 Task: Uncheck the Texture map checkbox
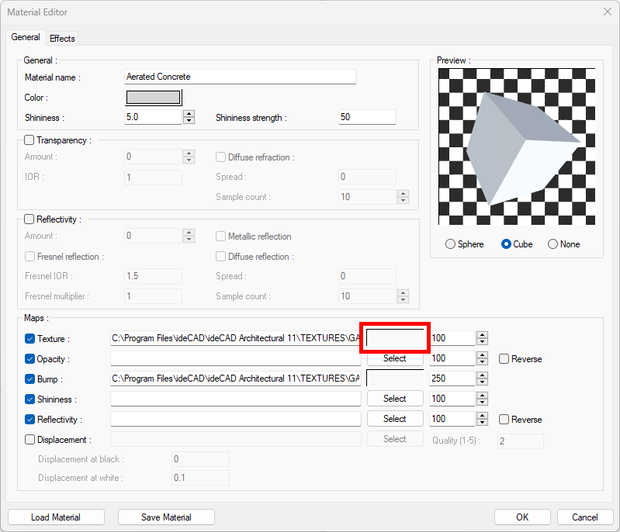tap(29, 339)
